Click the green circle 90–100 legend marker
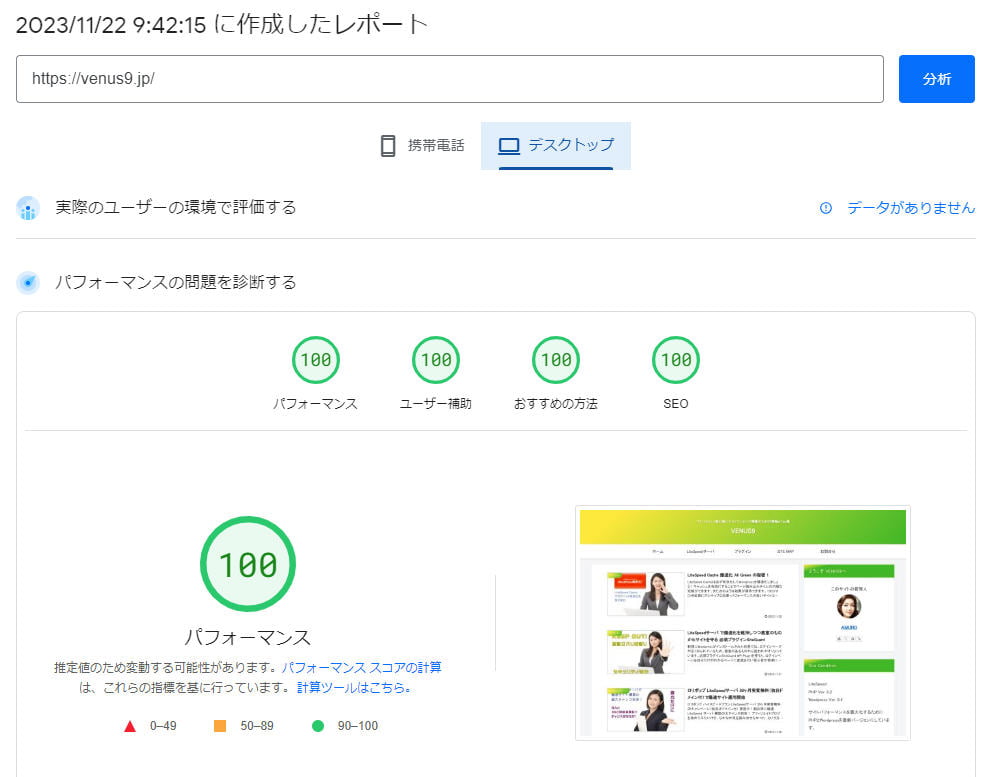This screenshot has width=993, height=777. [x=318, y=726]
